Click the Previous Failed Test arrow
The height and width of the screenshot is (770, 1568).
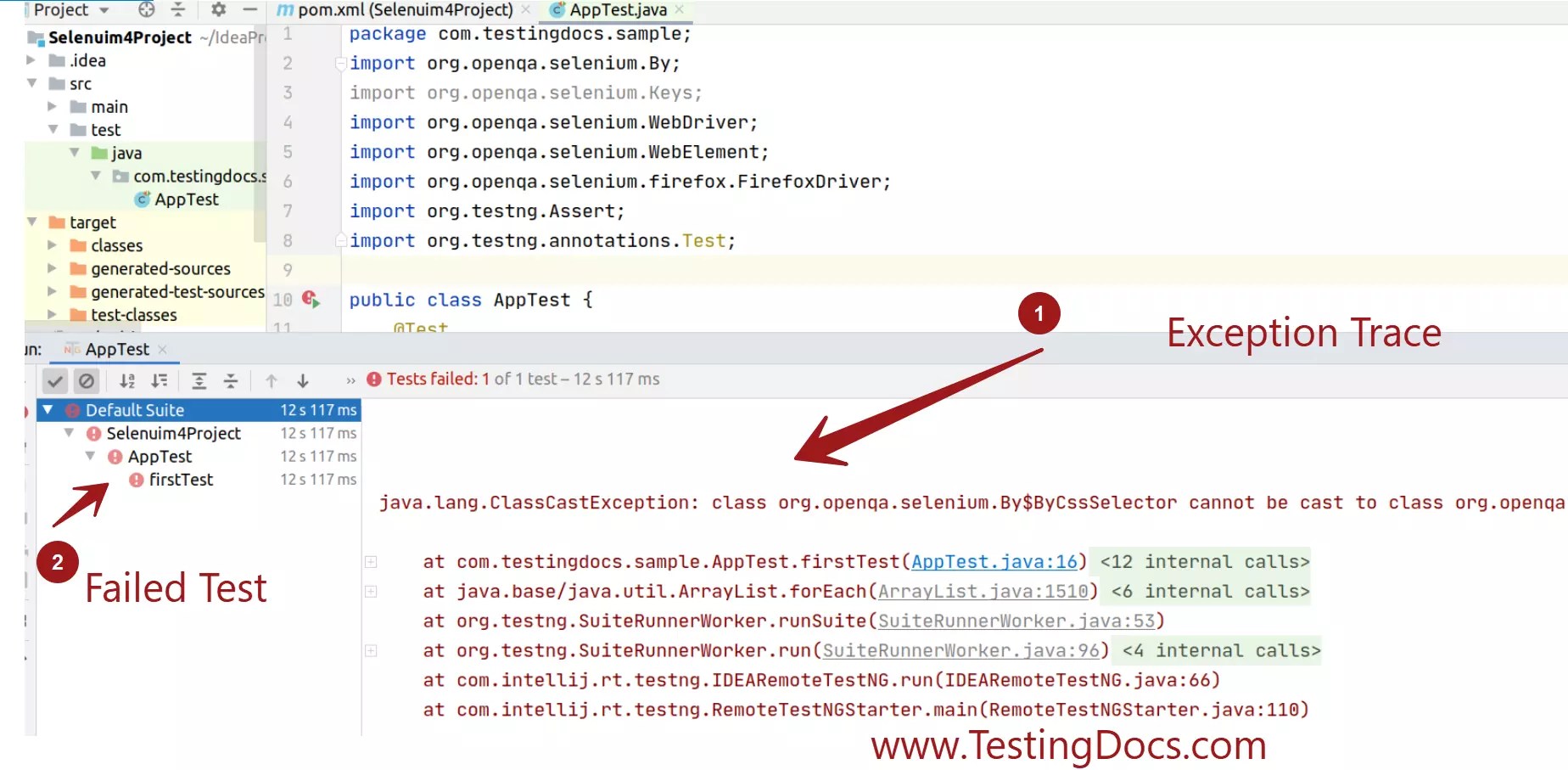[x=271, y=380]
